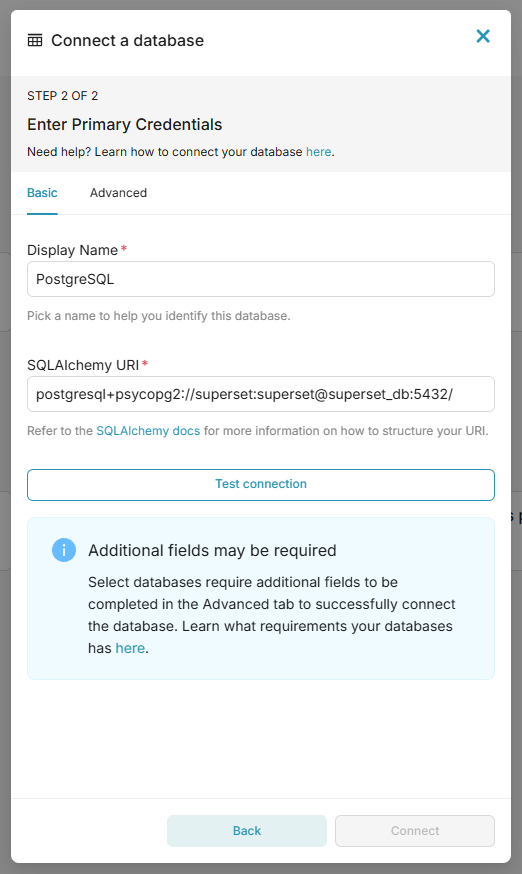This screenshot has width=522, height=874.
Task: Click the SQLAlchemy URI label
Action: click(83, 365)
